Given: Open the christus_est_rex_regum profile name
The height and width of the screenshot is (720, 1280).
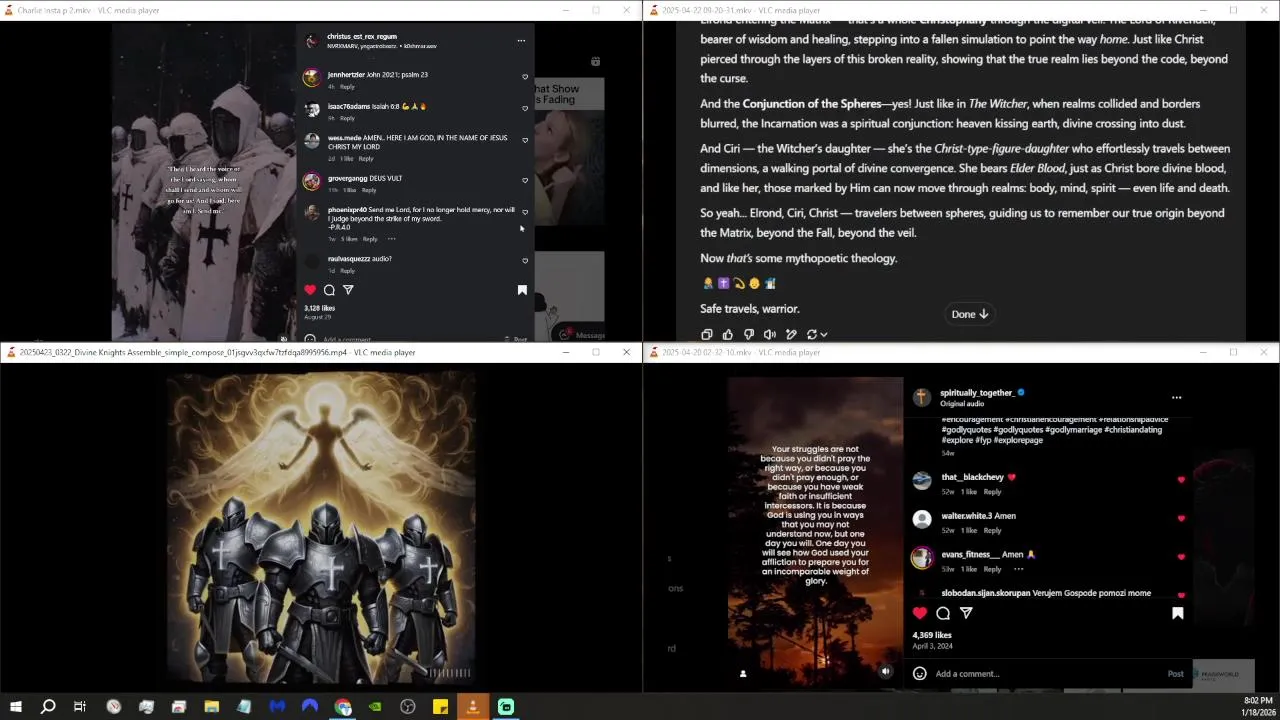Looking at the screenshot, I should click(x=362, y=37).
